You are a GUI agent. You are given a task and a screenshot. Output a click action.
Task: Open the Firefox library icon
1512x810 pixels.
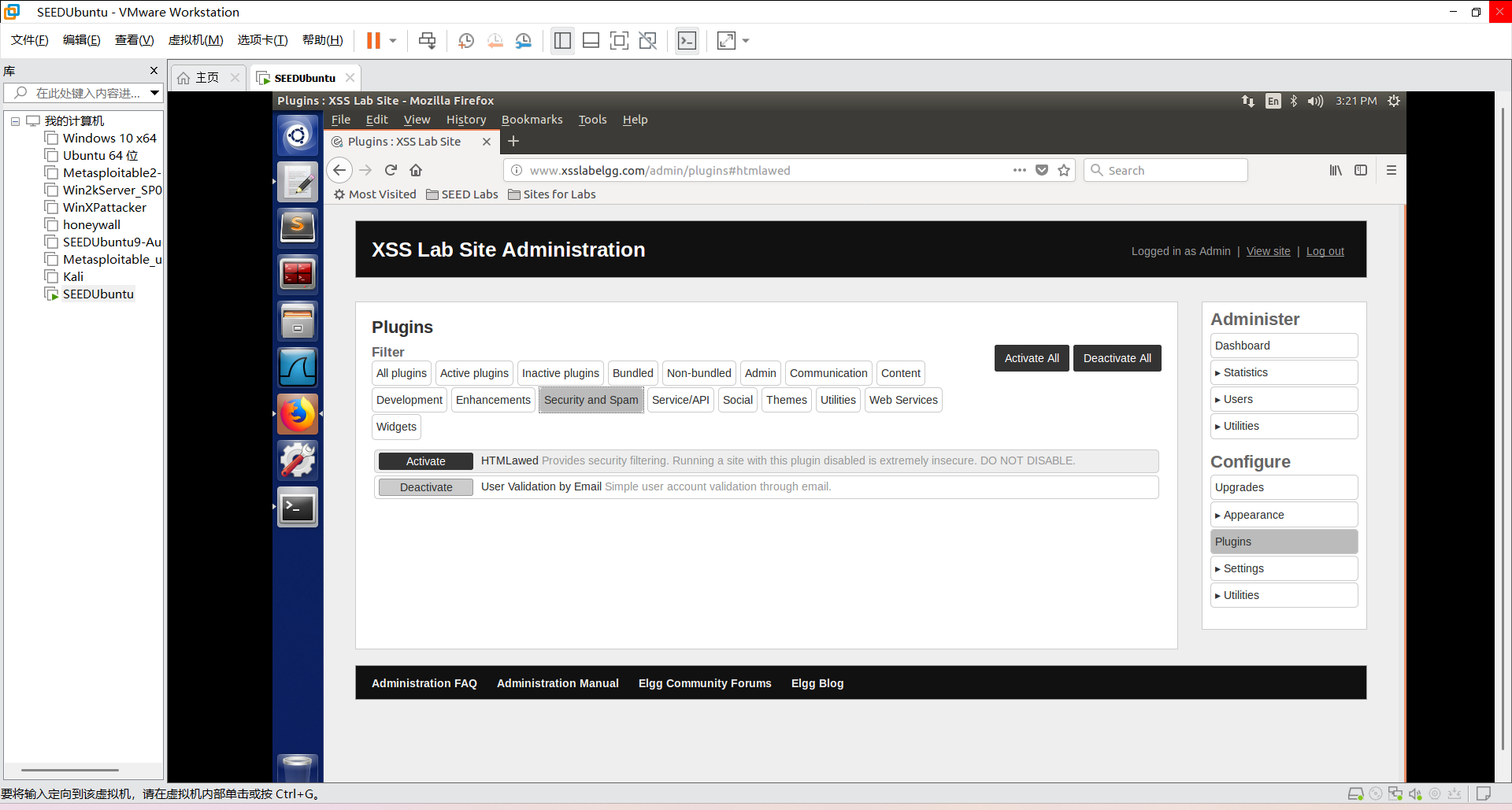pos(1336,170)
